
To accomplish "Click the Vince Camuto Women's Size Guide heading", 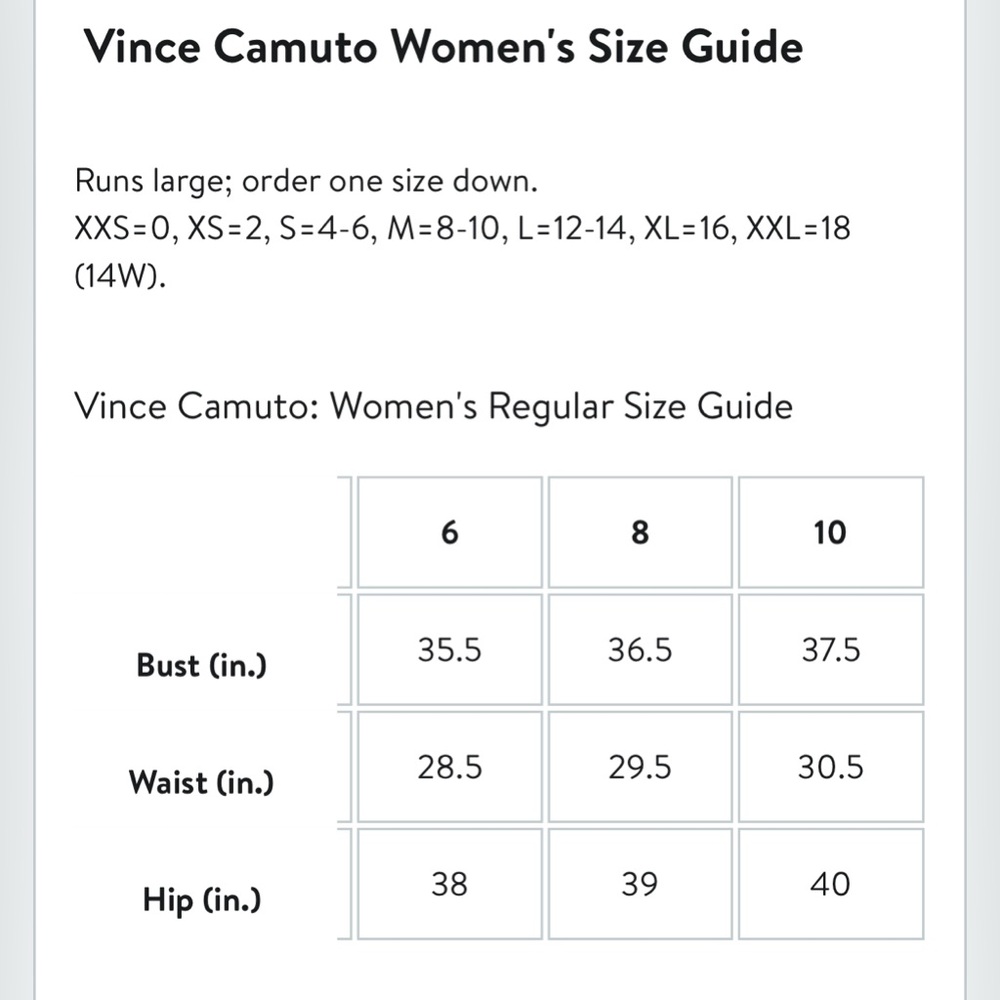I will [x=443, y=47].
